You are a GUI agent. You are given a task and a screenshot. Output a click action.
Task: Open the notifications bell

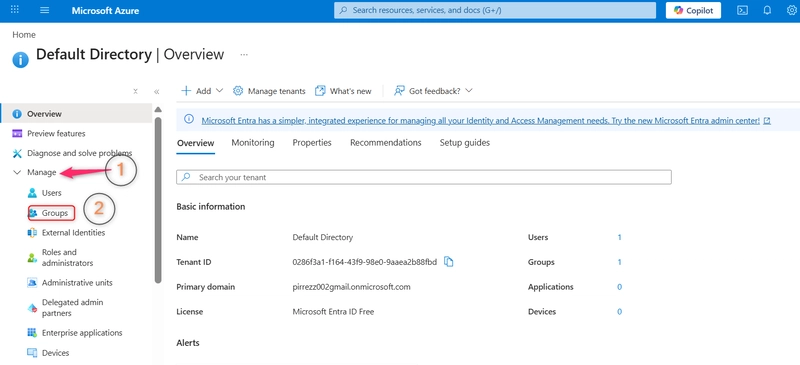pos(767,10)
